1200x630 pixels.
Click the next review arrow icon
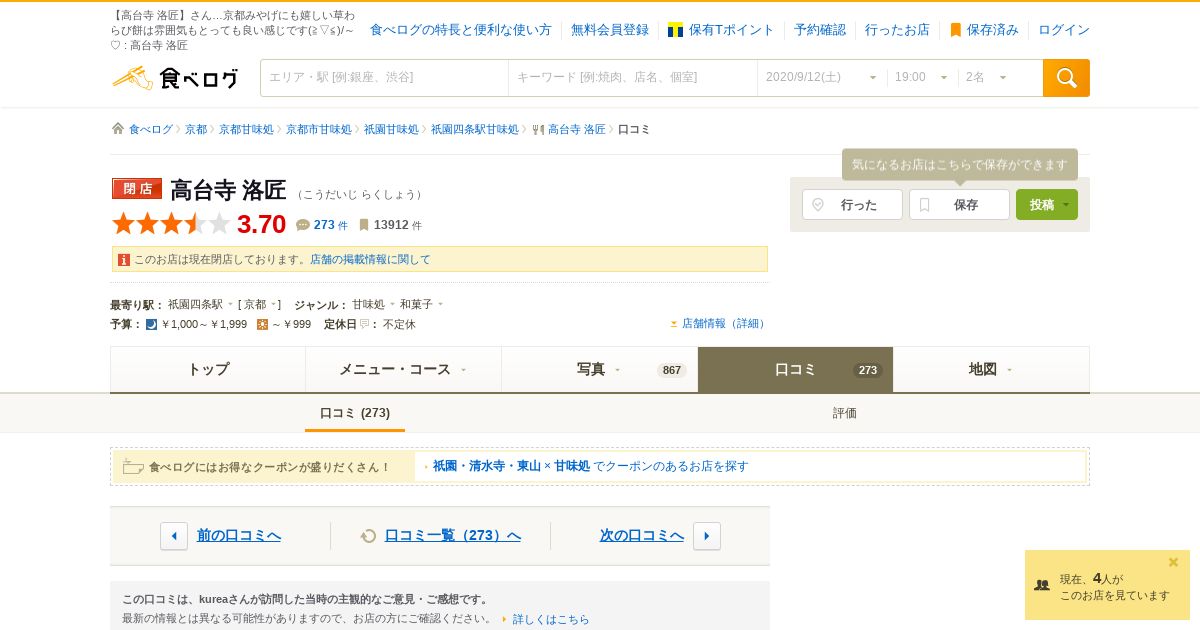click(707, 536)
